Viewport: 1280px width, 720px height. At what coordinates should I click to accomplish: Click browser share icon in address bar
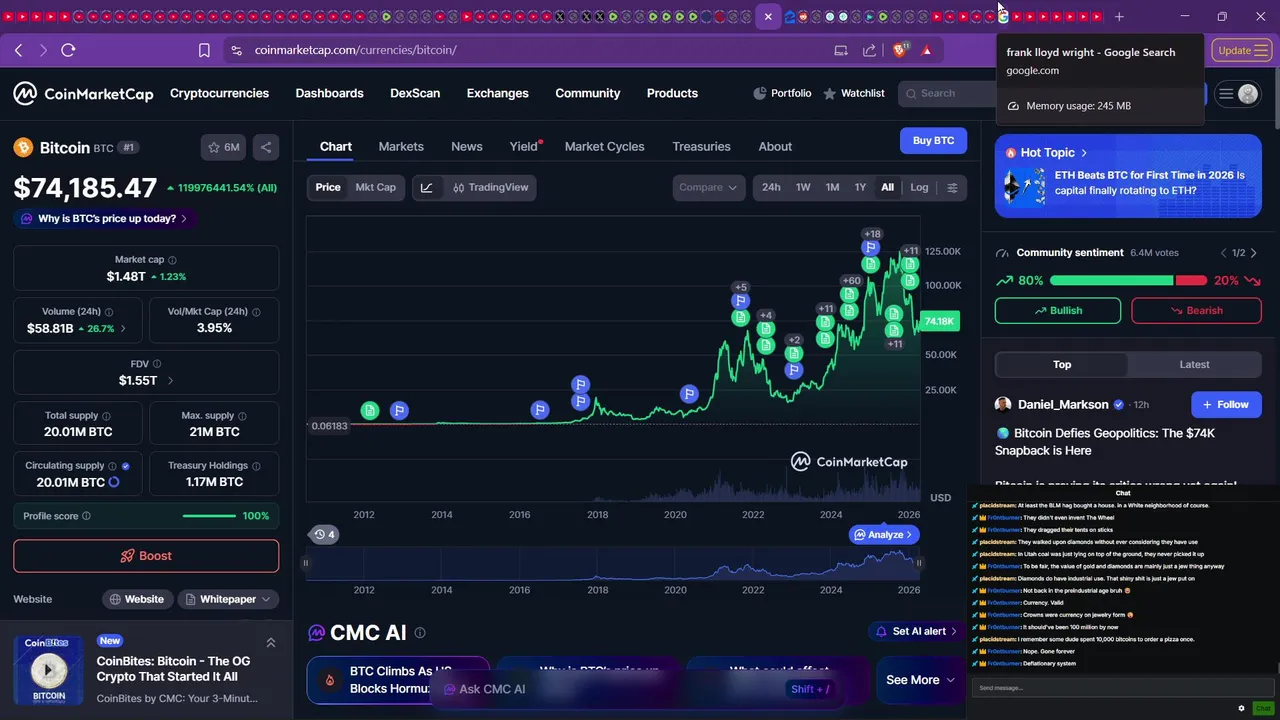click(869, 50)
